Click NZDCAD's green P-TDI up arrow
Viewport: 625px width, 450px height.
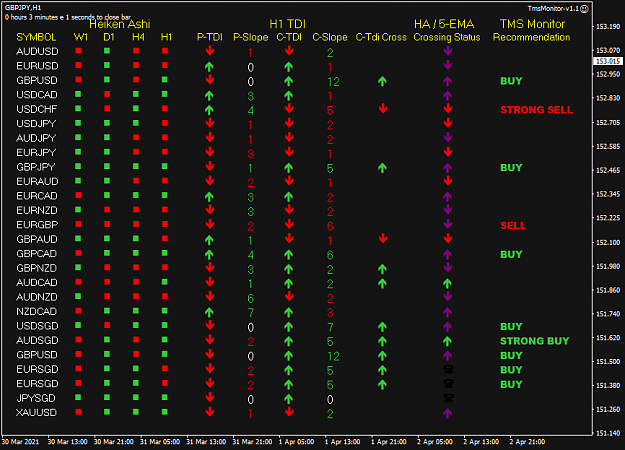(x=209, y=312)
